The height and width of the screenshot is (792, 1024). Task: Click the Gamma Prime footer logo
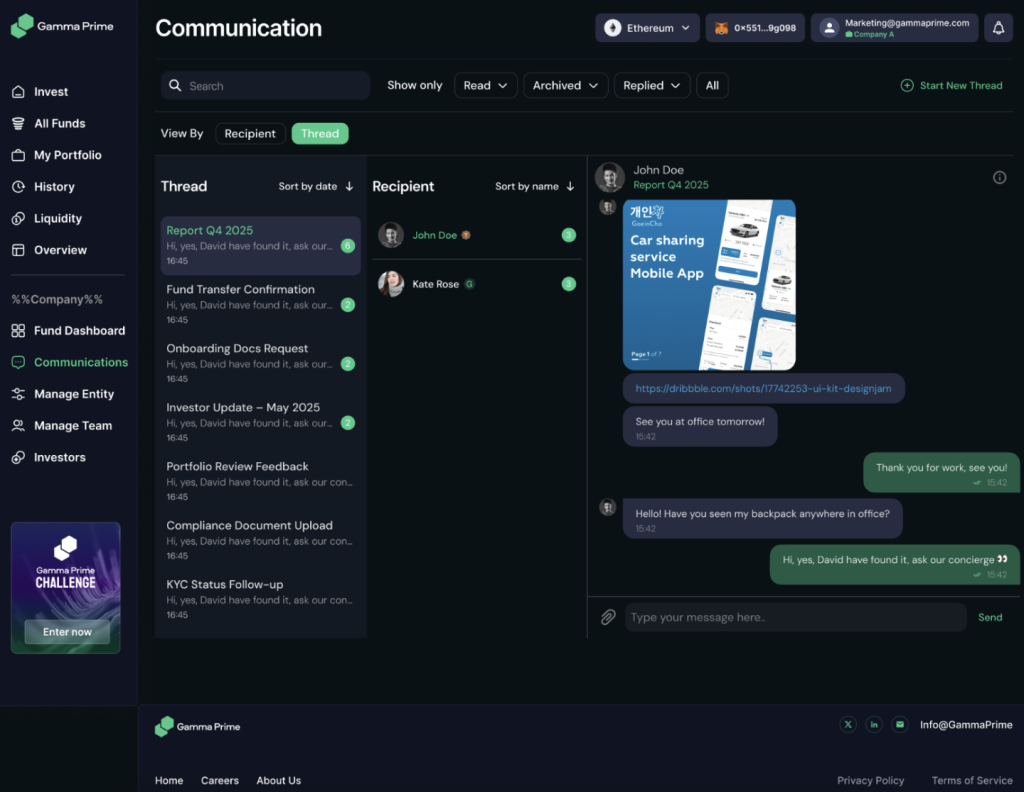click(197, 726)
